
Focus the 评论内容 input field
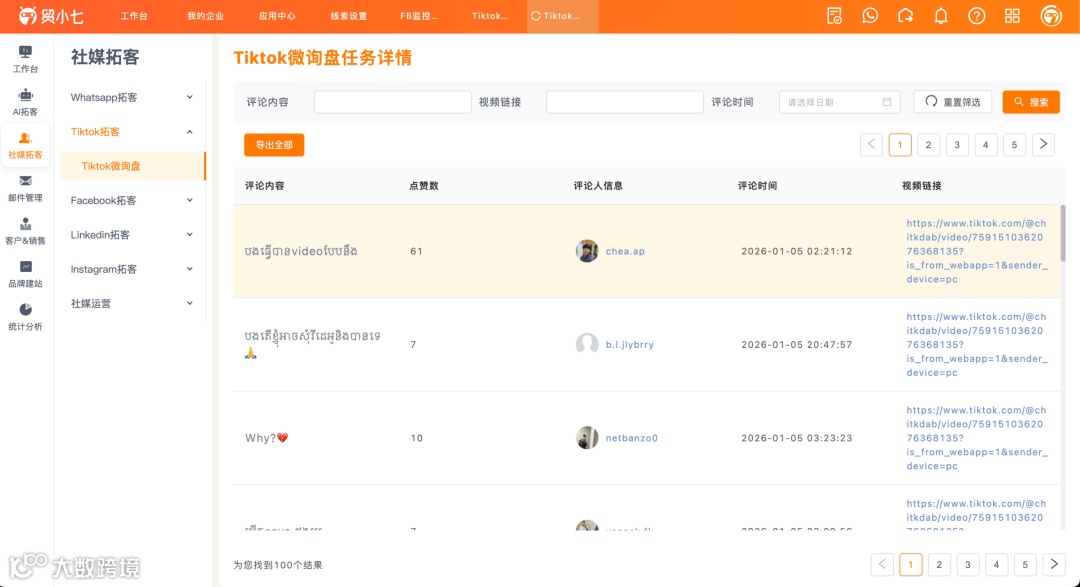coord(393,102)
